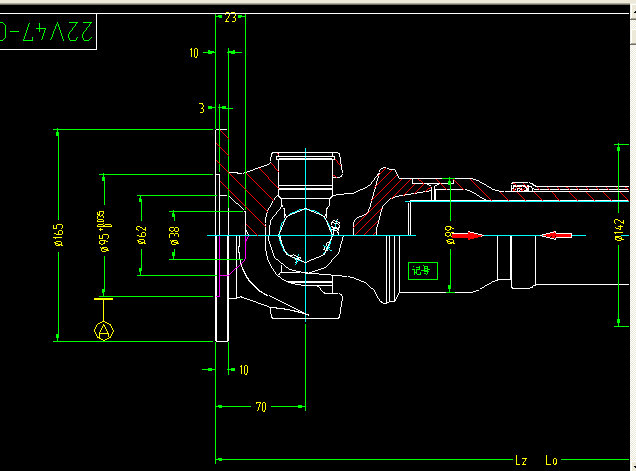Screen dimensions: 636x471
Task: Pick the upper 10 dimension near flange
Action: coord(194,52)
